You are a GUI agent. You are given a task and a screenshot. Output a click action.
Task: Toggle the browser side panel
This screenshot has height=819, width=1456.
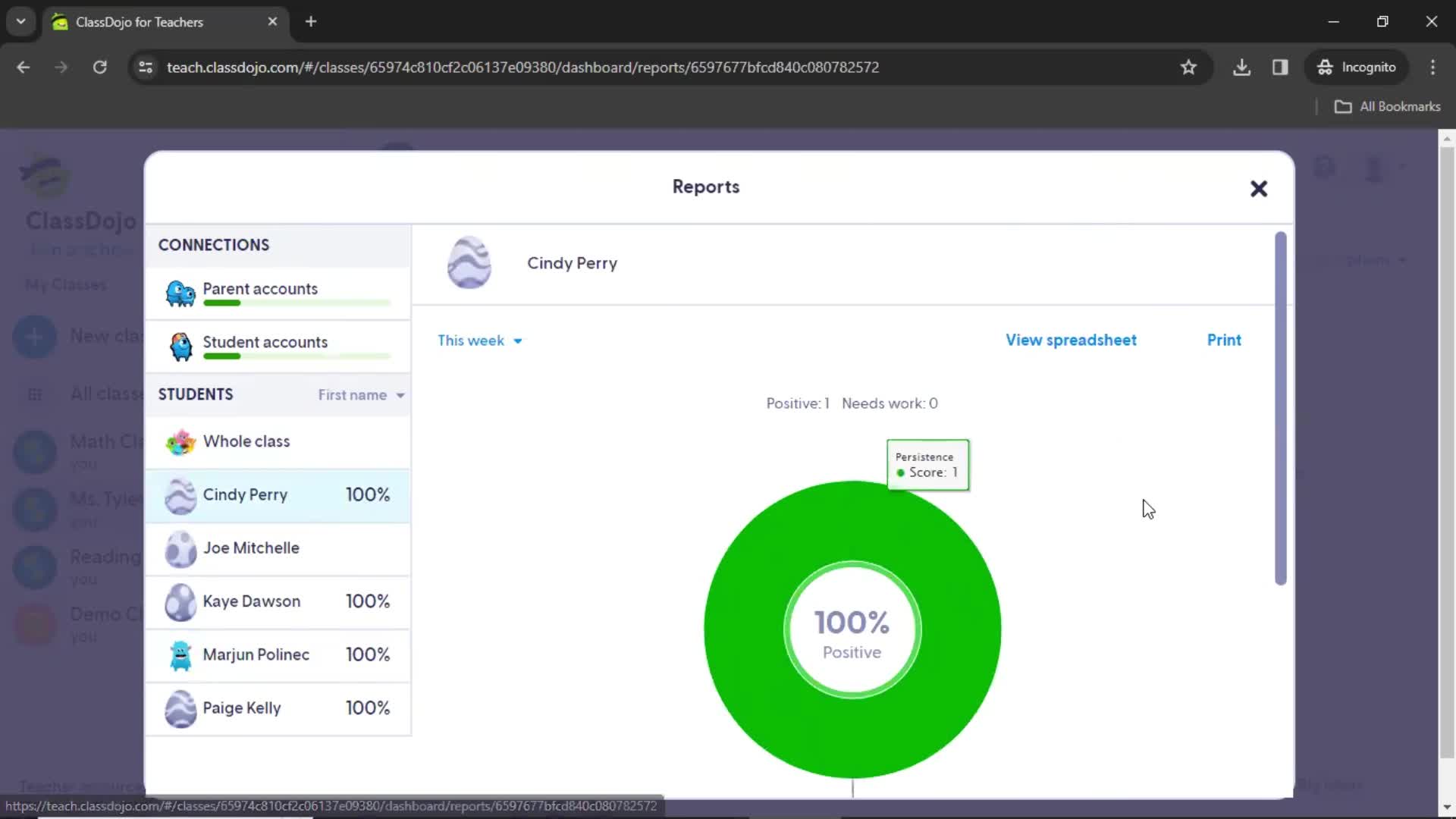[x=1280, y=67]
